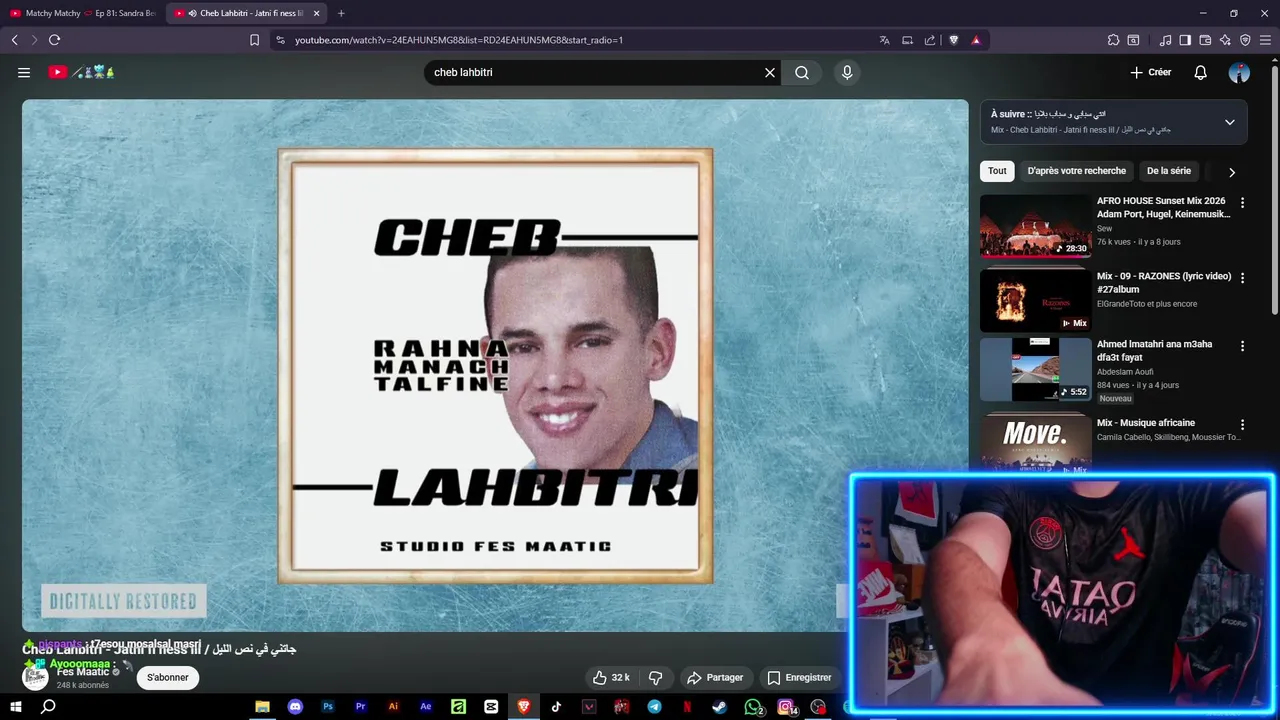Screen dimensions: 1280x720
Task: Show more filter chips with arrow
Action: [x=1232, y=172]
